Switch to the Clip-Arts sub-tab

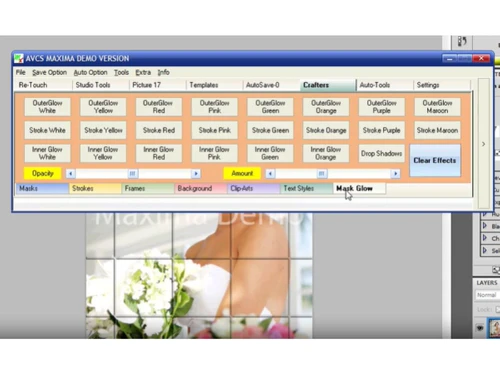pos(253,188)
